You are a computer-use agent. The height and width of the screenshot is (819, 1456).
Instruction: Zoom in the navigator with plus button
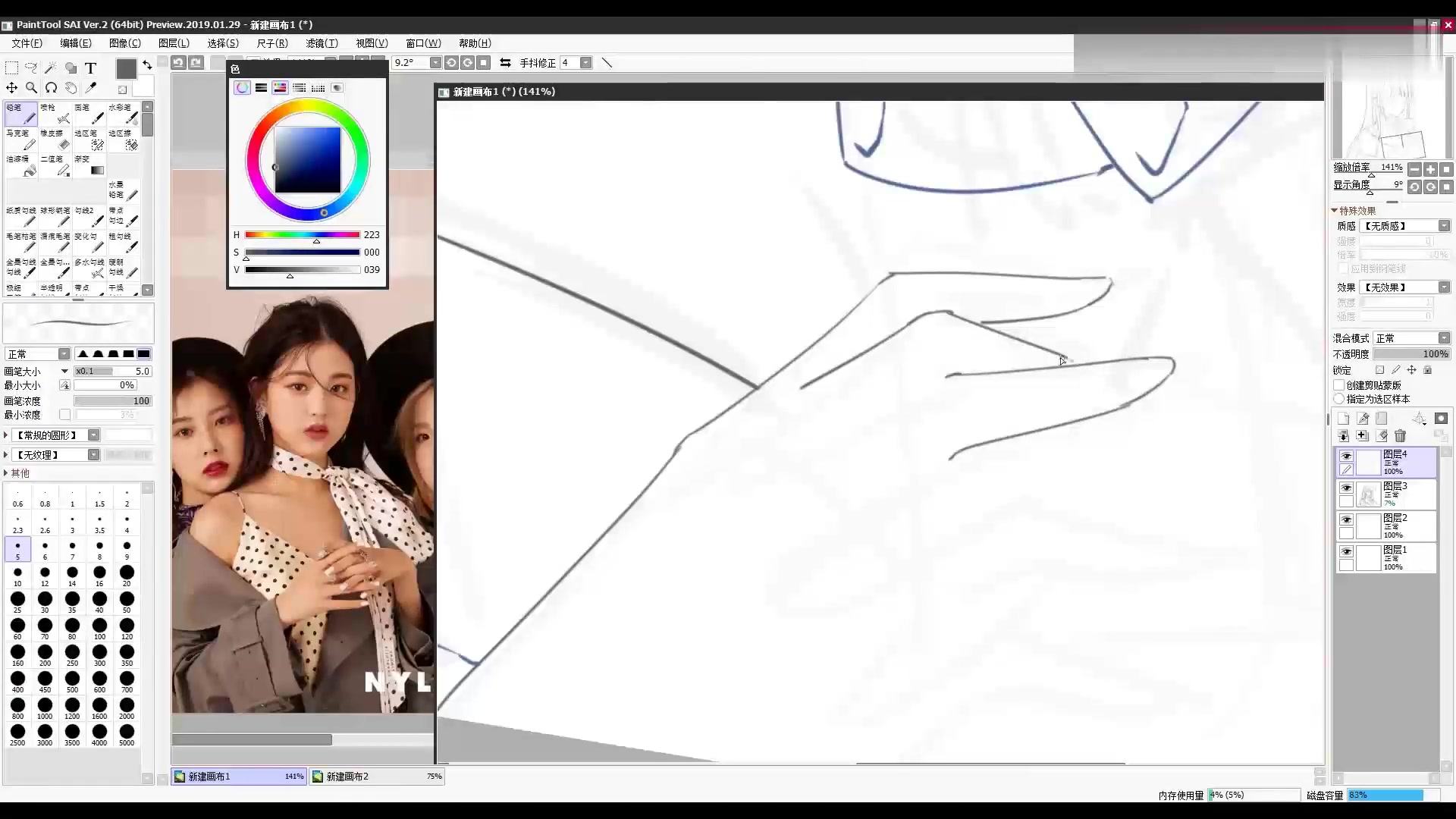click(x=1430, y=169)
